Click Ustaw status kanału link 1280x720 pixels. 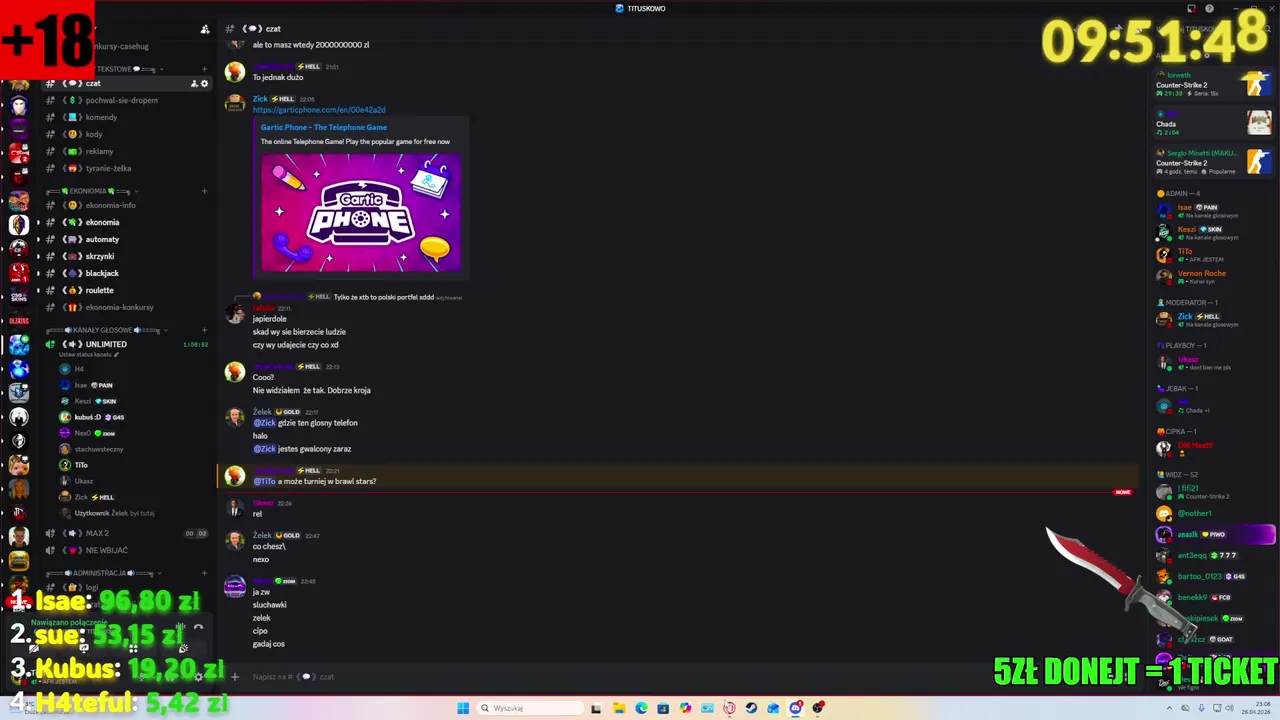tap(89, 355)
